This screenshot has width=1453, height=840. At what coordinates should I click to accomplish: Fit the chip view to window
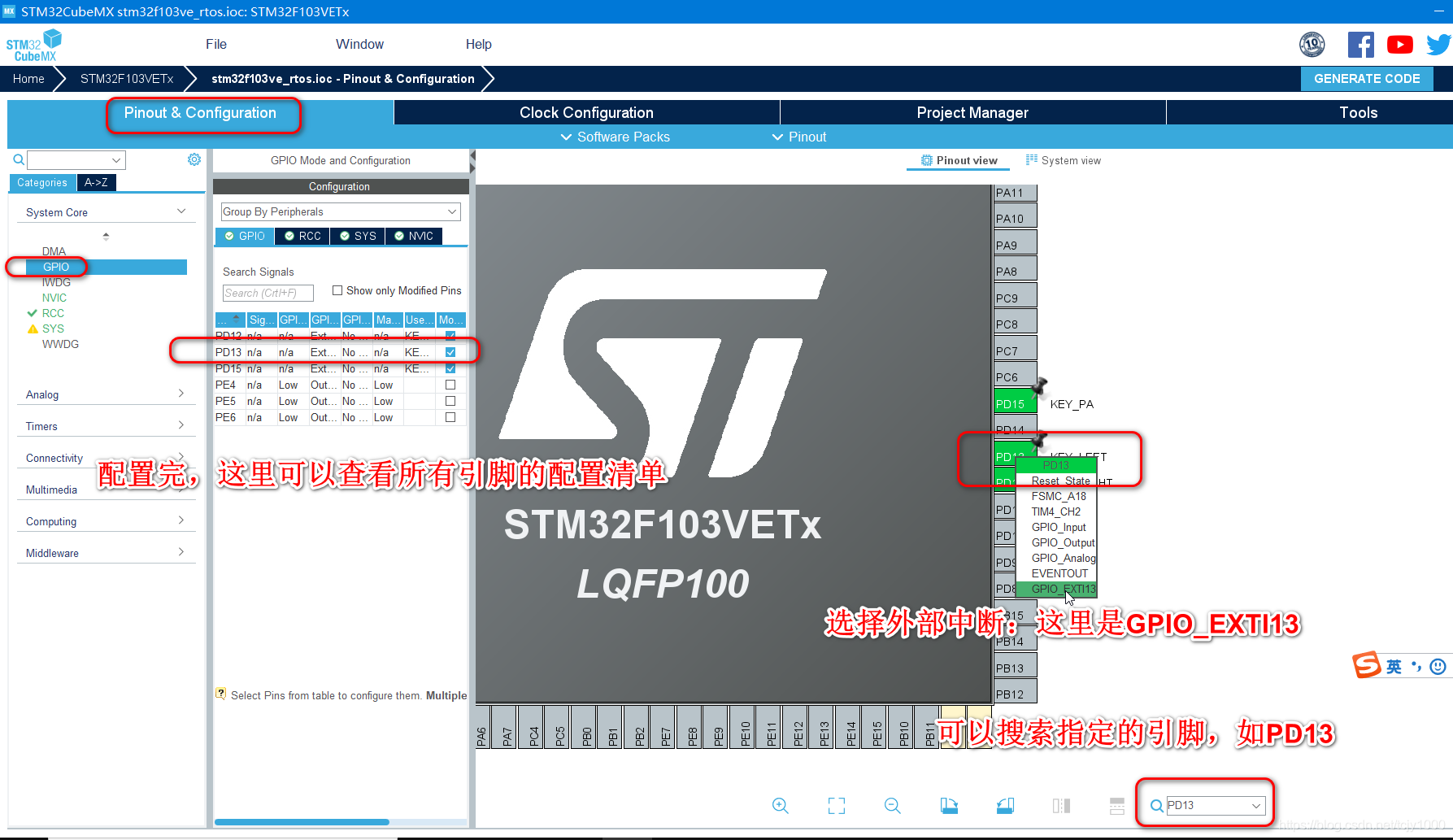836,806
